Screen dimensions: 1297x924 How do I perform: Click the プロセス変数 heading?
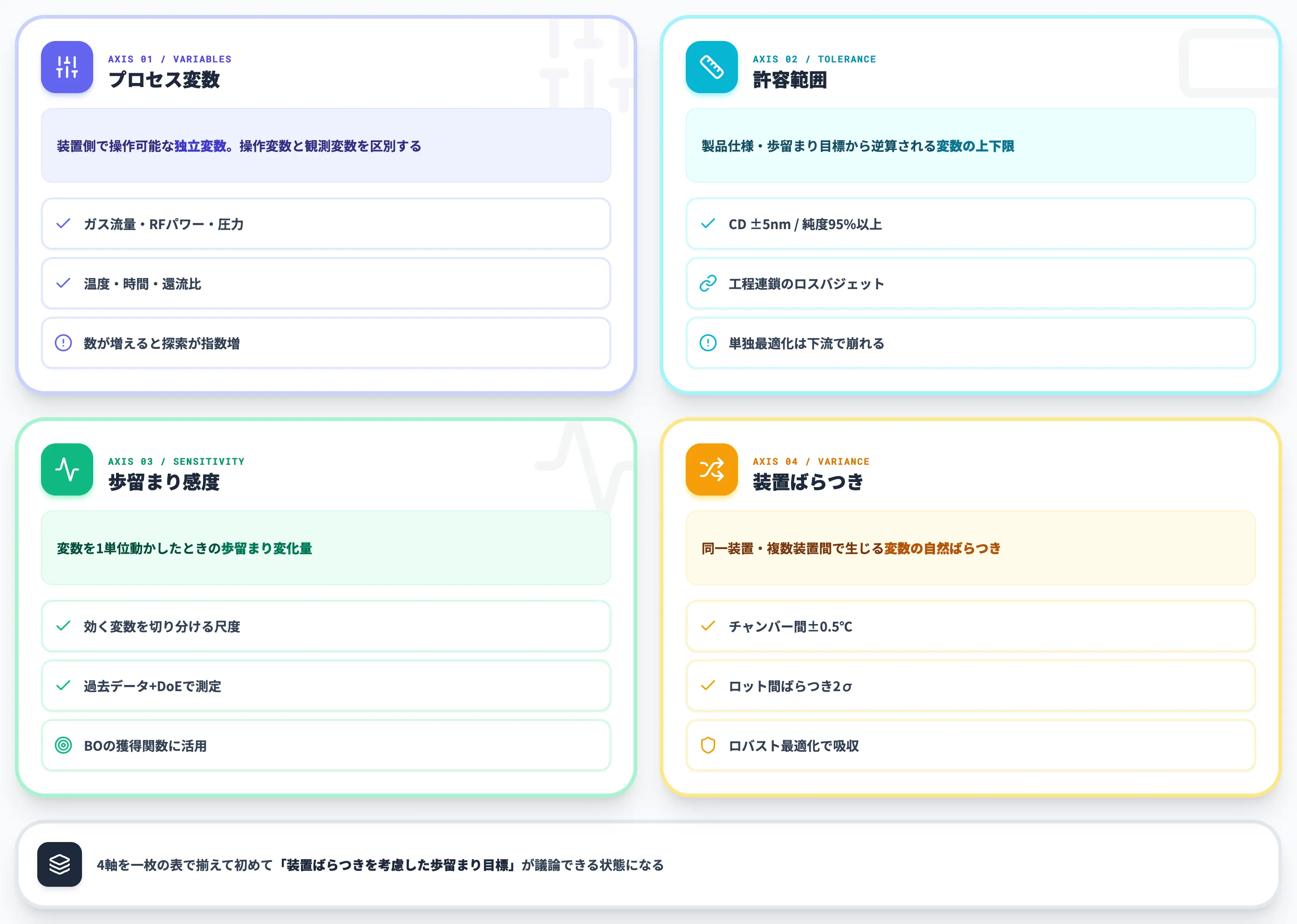164,80
